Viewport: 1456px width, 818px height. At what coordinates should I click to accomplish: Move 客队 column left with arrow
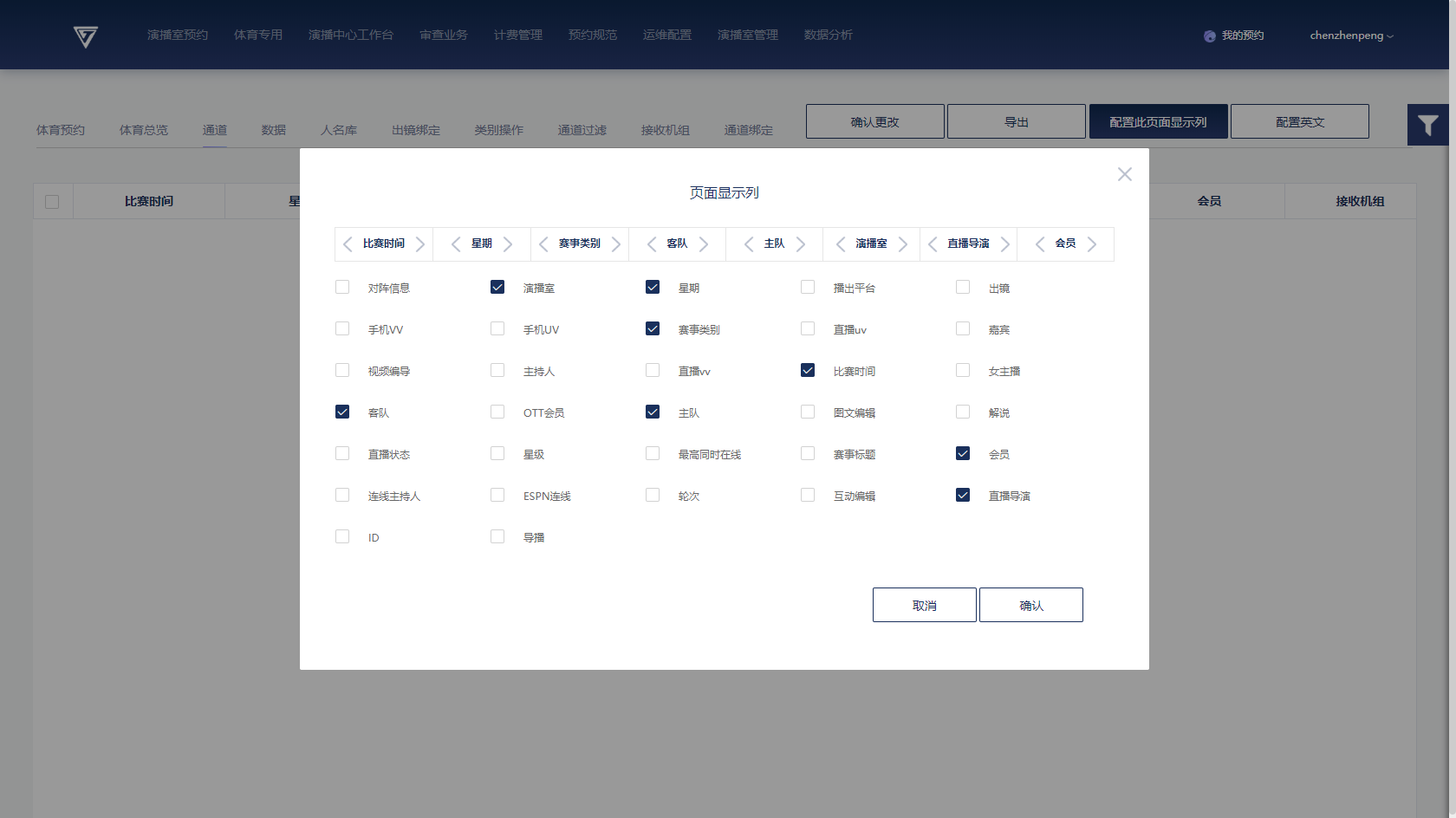tap(652, 244)
